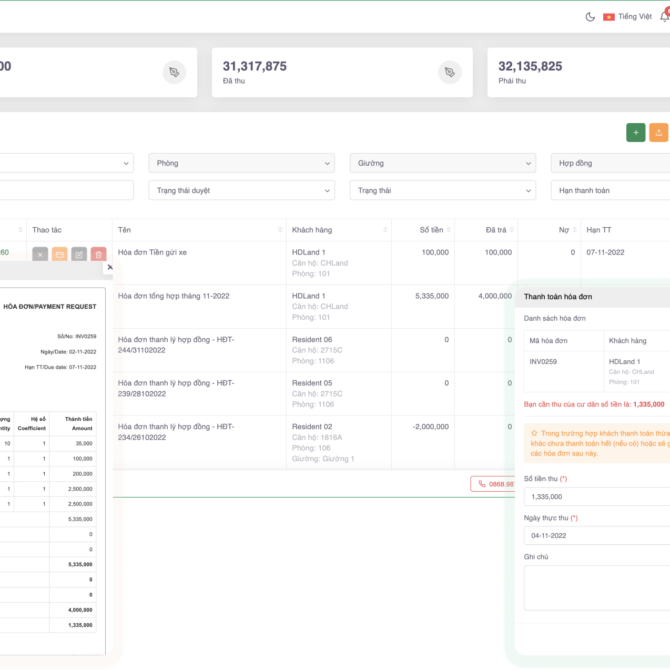
Task: Click the pen icon on the Đã thu card
Action: point(450,72)
